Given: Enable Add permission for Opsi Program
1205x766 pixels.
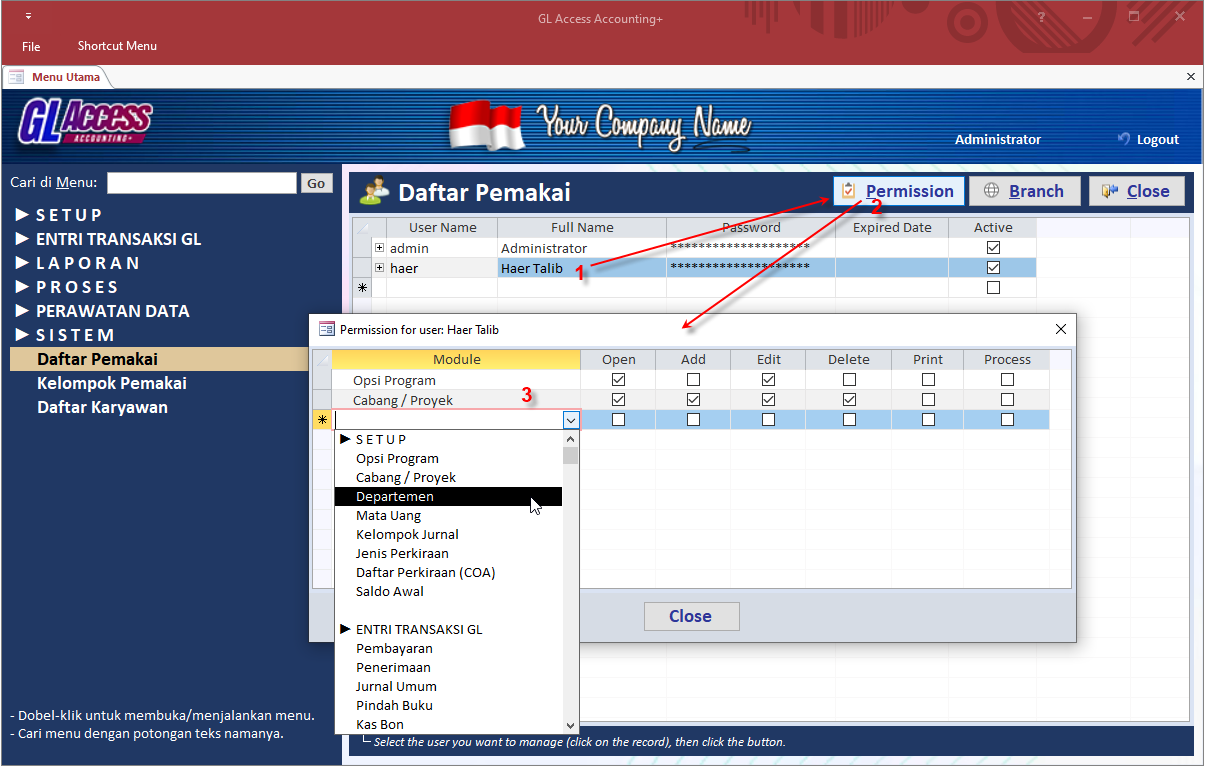Looking at the screenshot, I should (x=693, y=380).
